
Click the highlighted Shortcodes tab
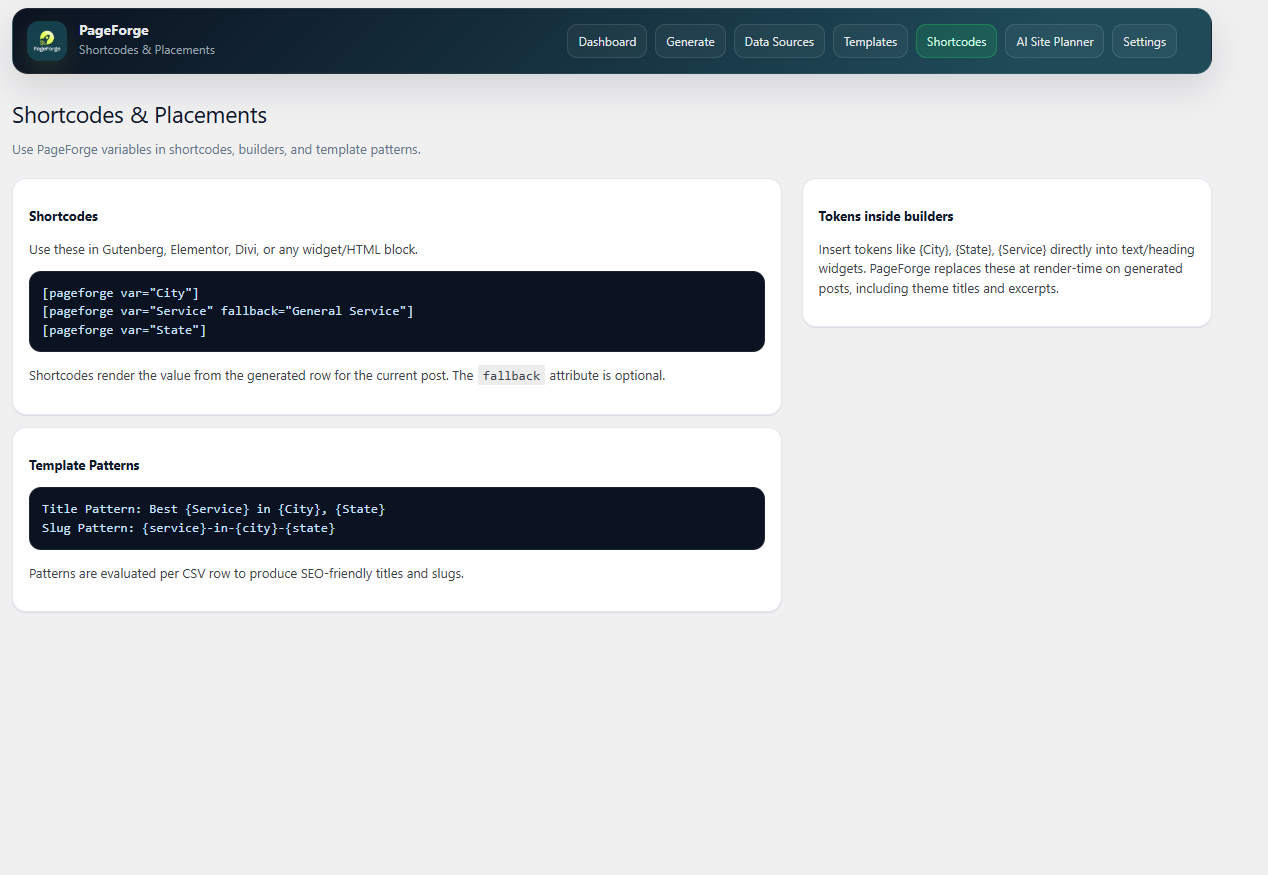[956, 41]
